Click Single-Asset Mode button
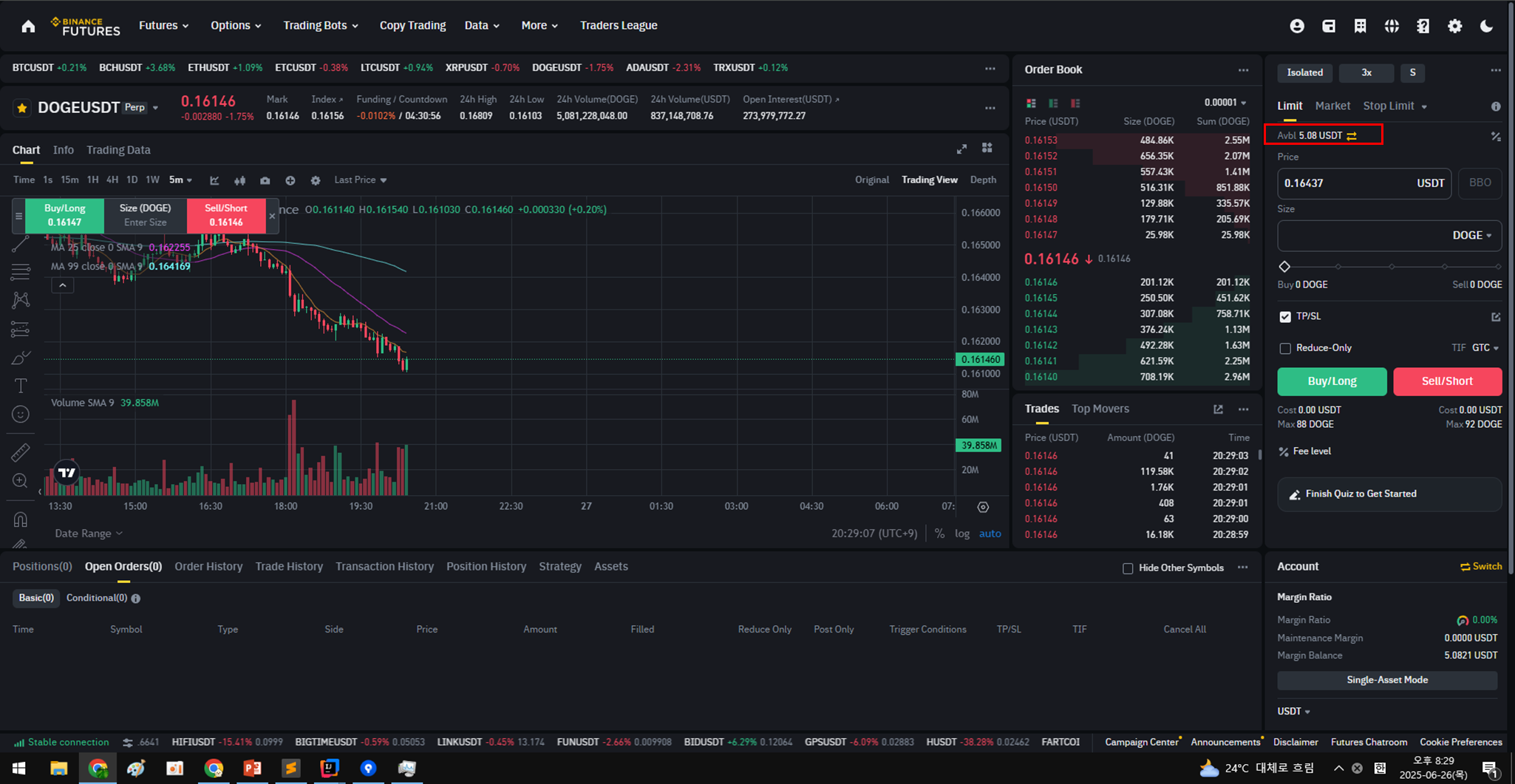1515x784 pixels. [x=1387, y=681]
